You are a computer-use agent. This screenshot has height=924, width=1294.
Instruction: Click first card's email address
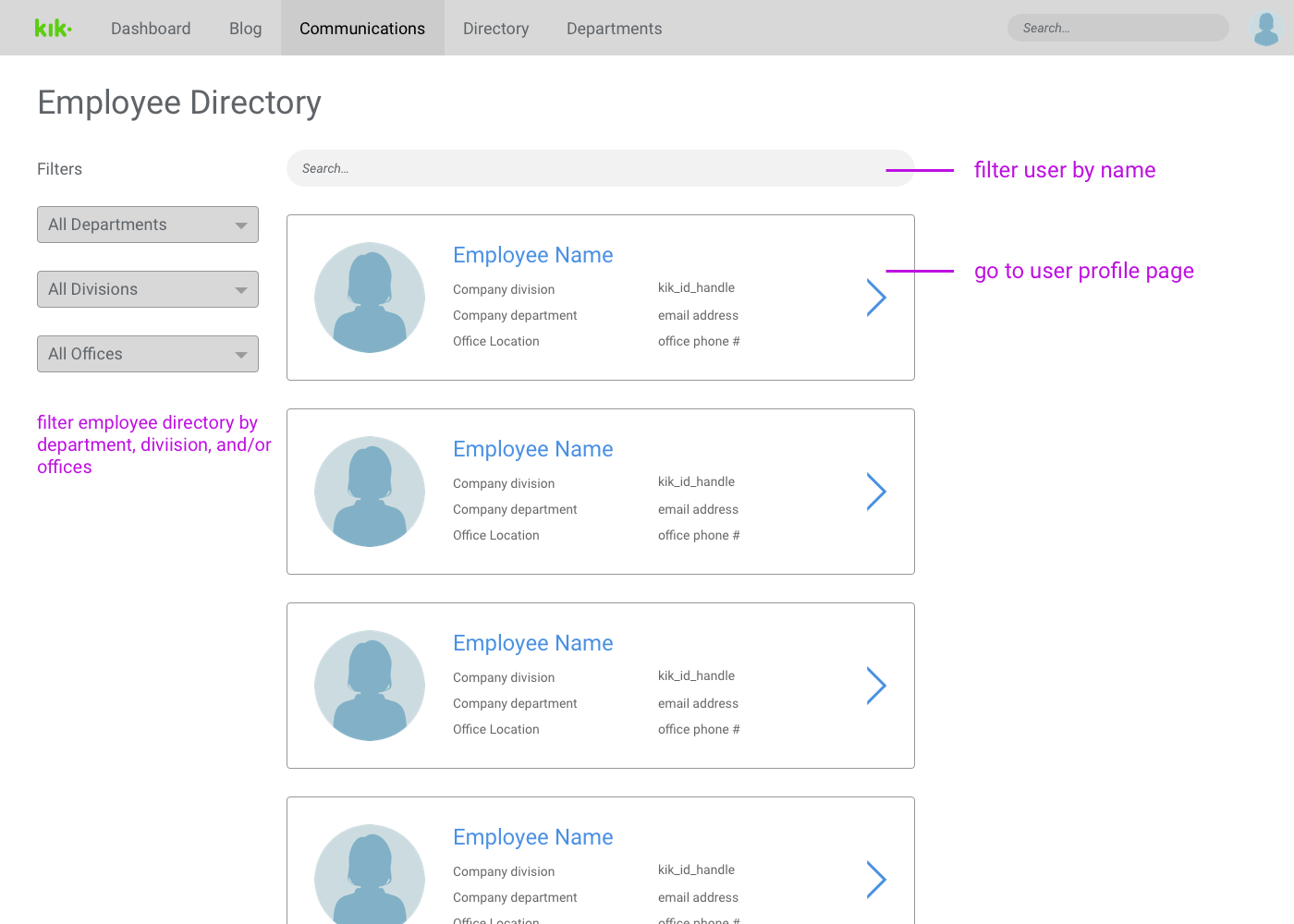tap(699, 315)
